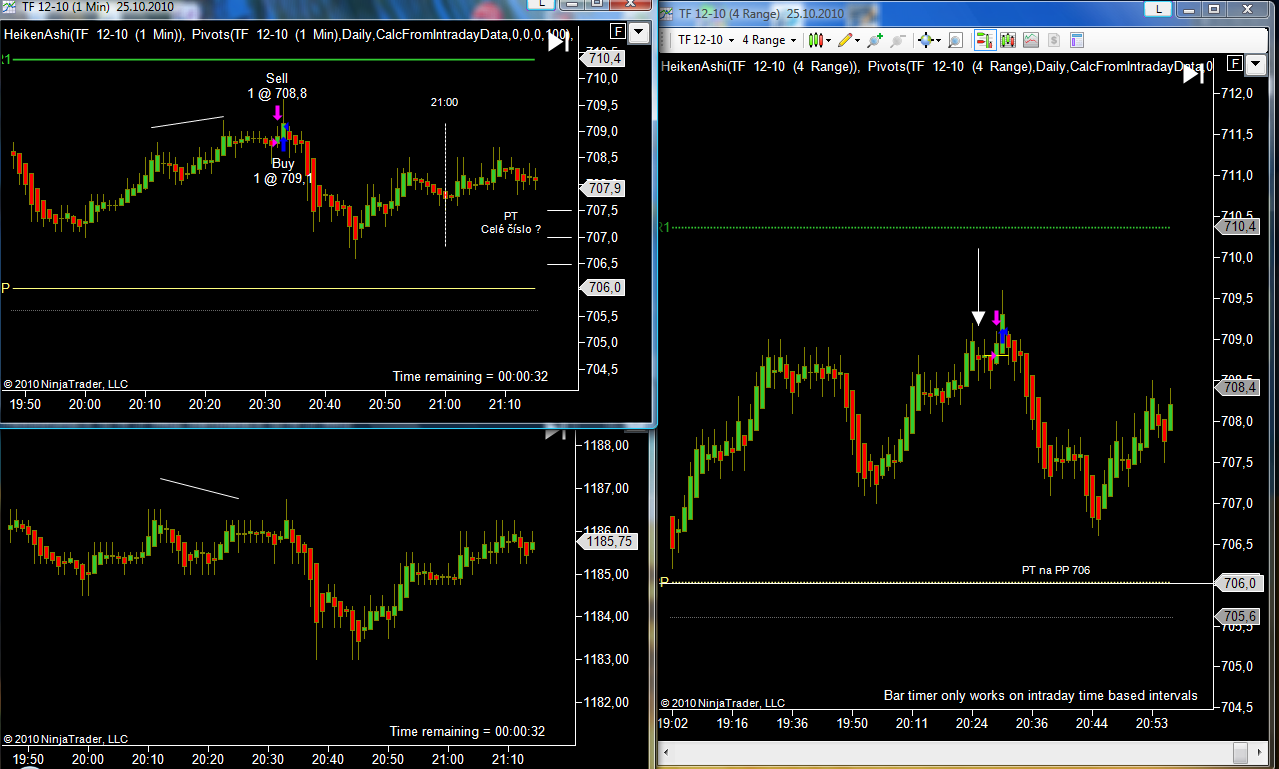Click the grayed Strategies dollar icon
The width and height of the screenshot is (1279, 769).
1054,40
